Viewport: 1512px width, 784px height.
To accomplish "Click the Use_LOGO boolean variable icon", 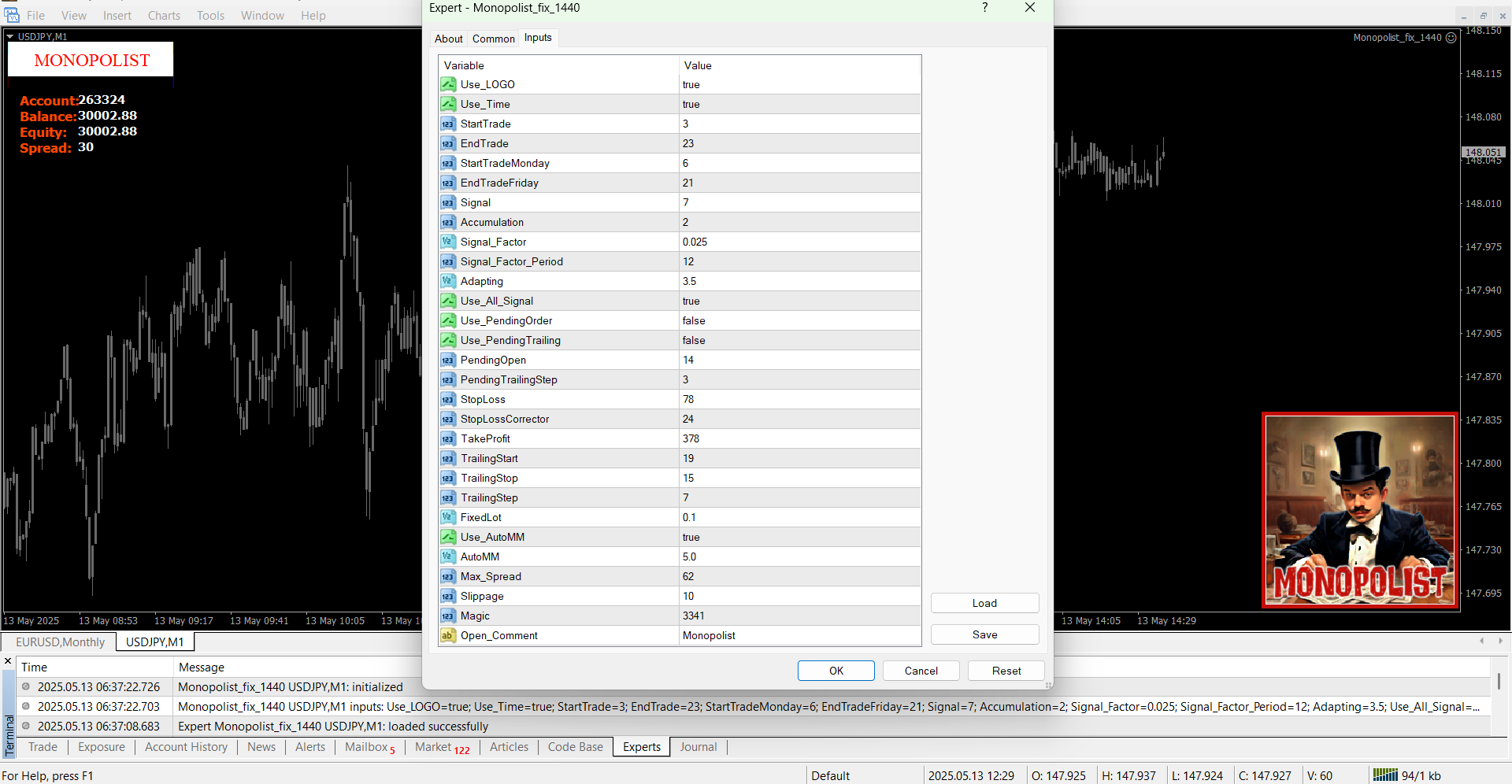I will (x=448, y=84).
